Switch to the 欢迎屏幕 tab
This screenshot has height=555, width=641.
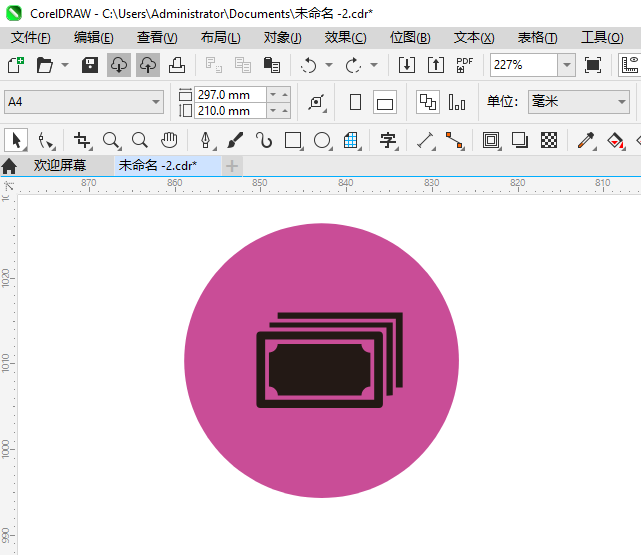click(x=60, y=166)
